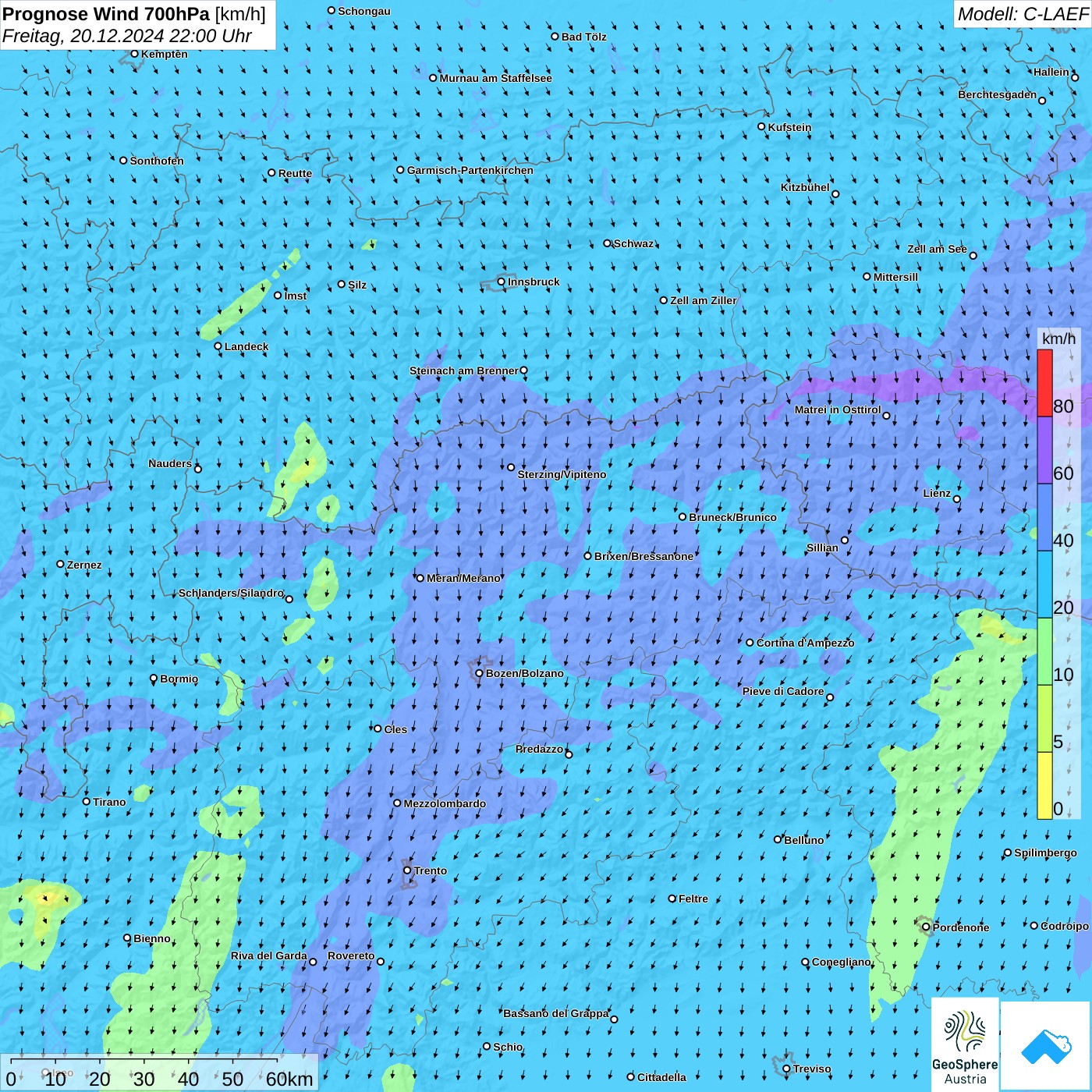Click the Kitzbühel label
Screen dimensions: 1092x1092
tap(805, 187)
